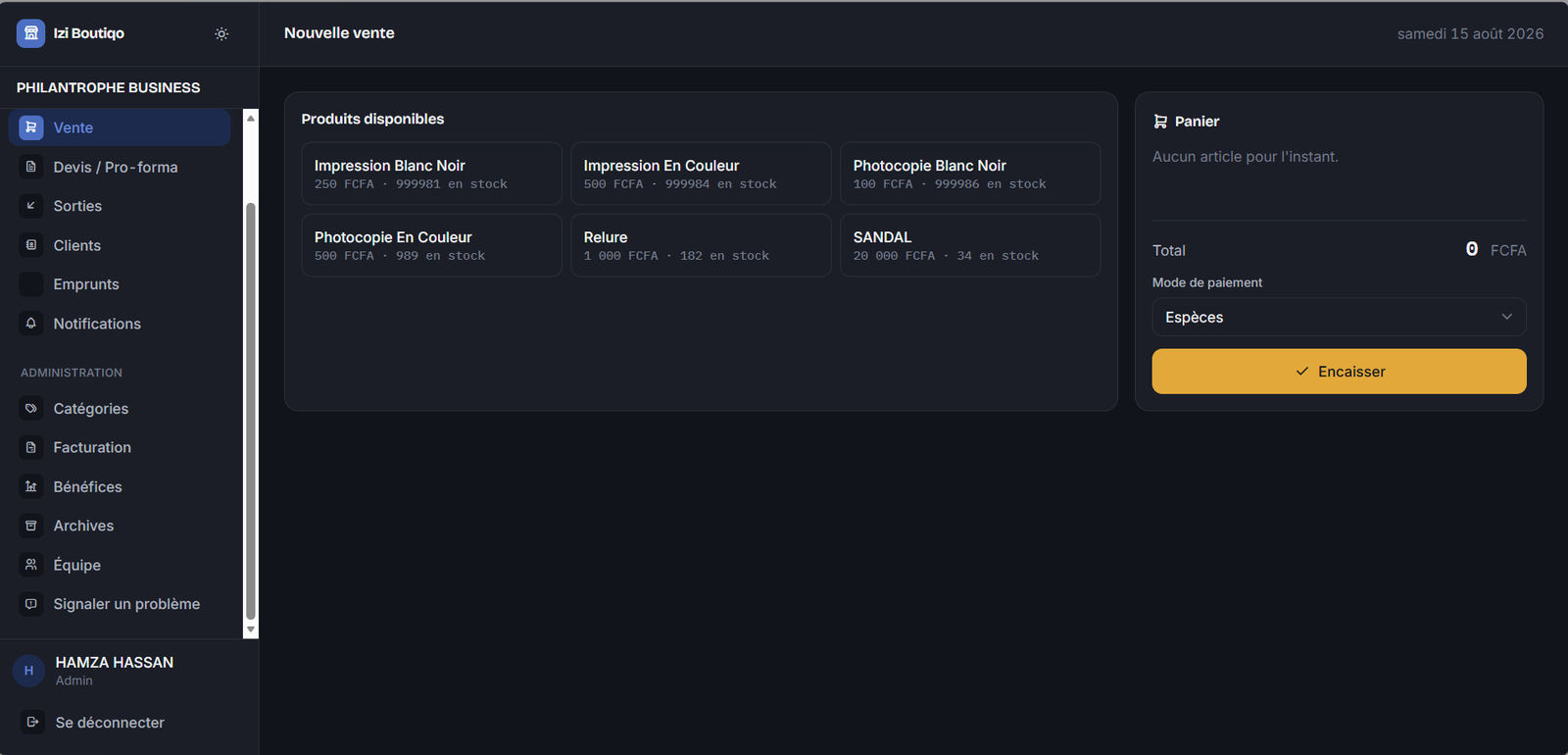
Task: Click the Devis / Pro-forma document icon
Action: click(x=31, y=167)
